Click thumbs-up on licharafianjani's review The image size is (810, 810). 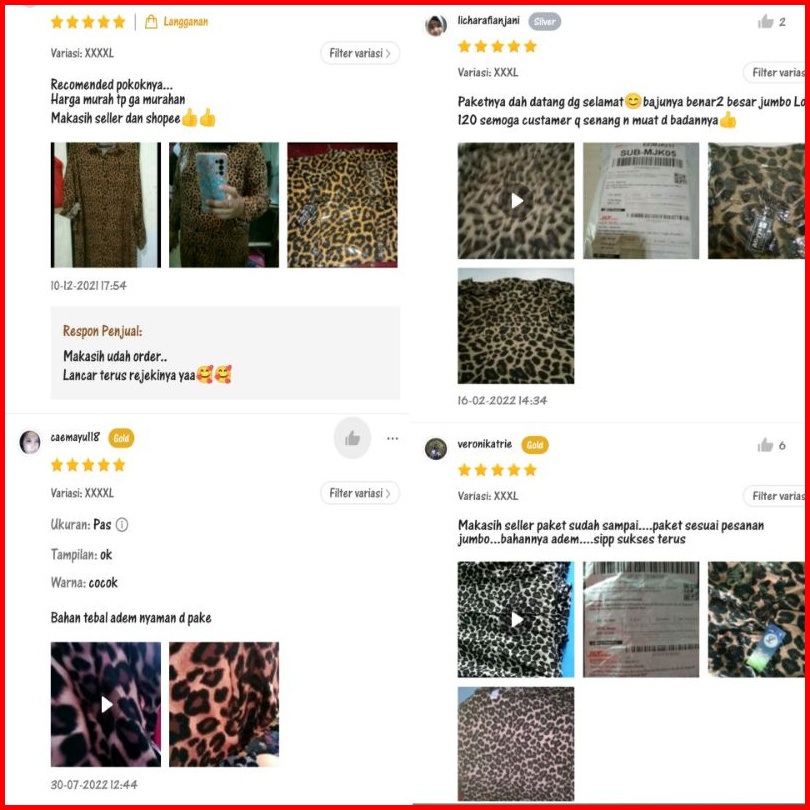coord(765,21)
